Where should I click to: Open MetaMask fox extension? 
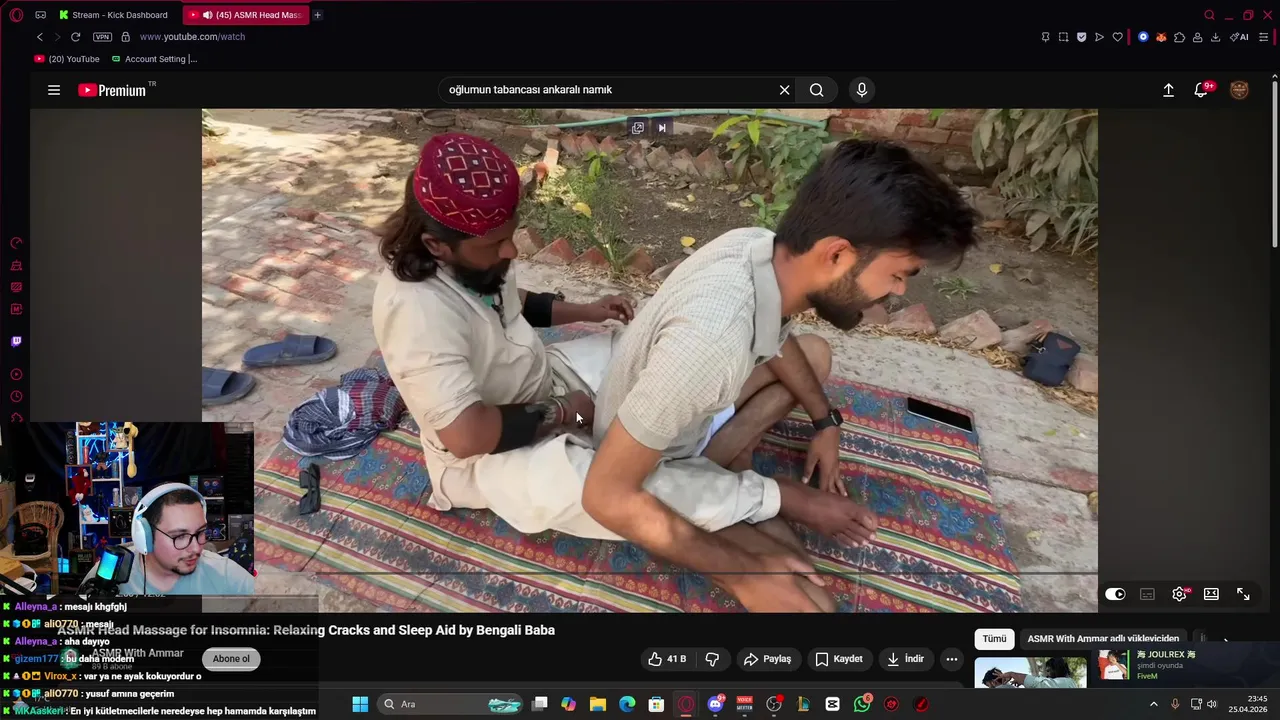(x=1161, y=37)
